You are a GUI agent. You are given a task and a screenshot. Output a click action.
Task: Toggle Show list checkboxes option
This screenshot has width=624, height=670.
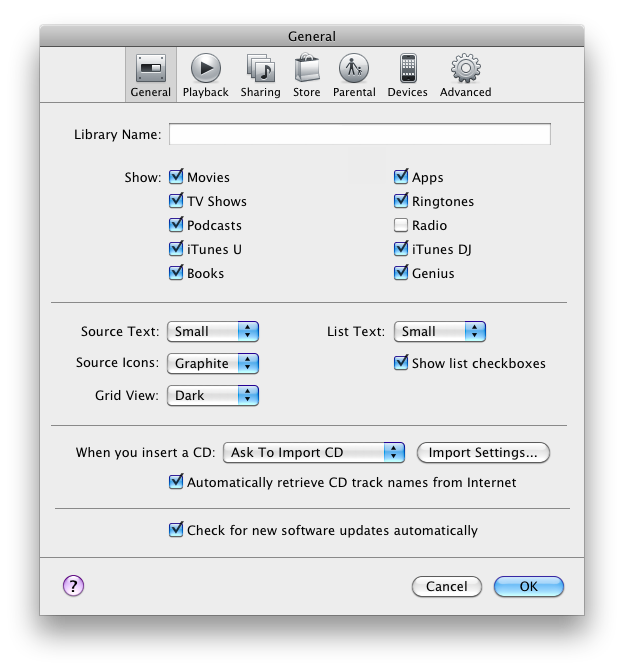[401, 362]
